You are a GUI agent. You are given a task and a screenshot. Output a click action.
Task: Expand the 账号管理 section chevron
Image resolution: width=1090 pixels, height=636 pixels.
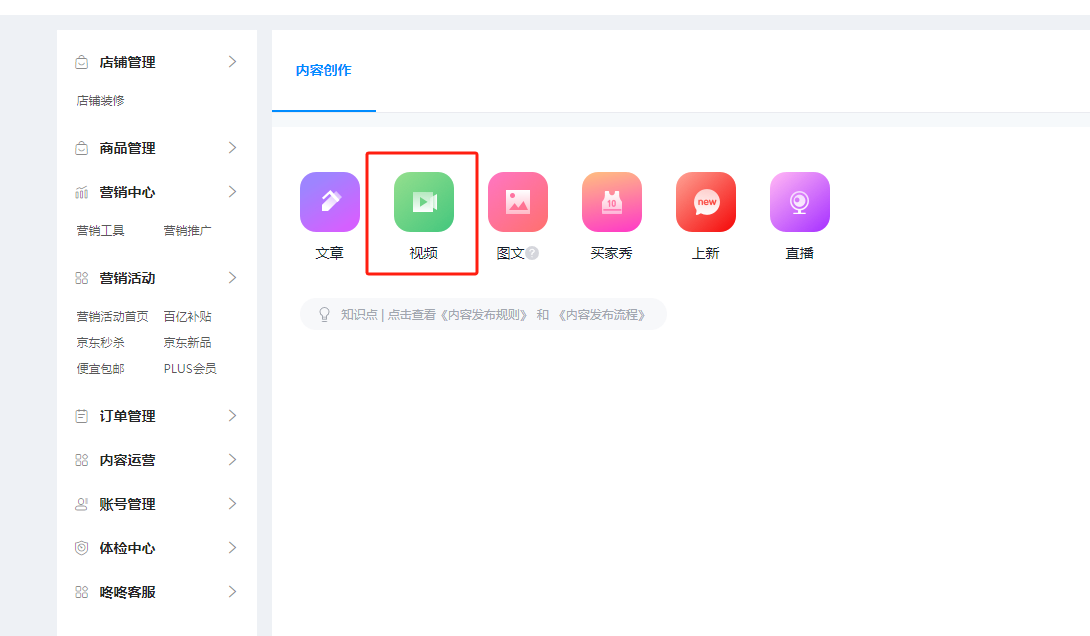coord(232,504)
